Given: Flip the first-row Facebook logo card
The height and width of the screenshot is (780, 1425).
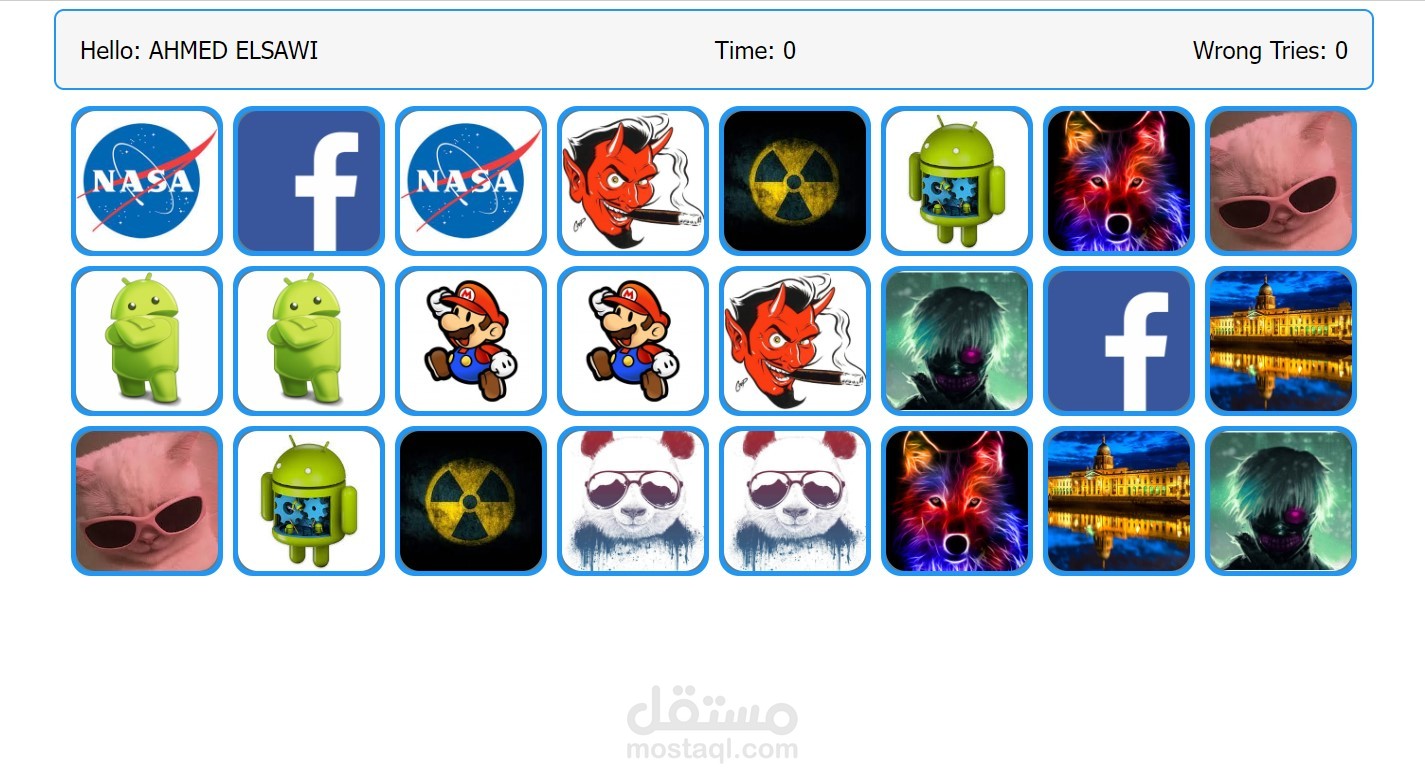Looking at the screenshot, I should click(309, 181).
